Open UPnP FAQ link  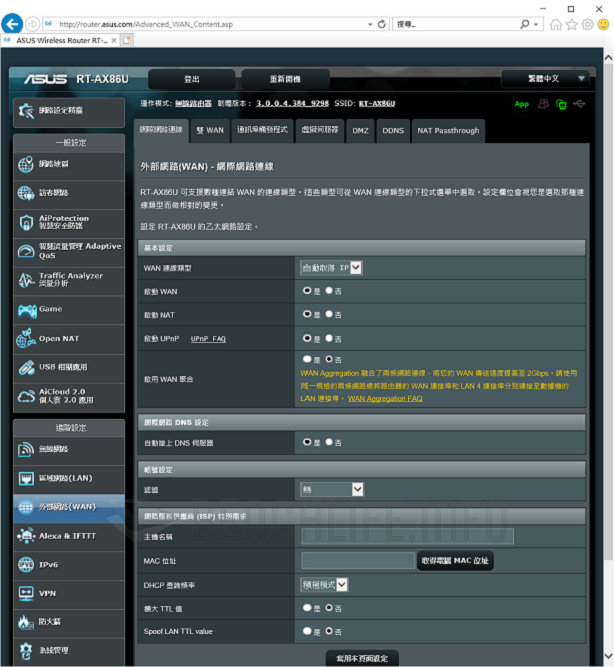[208, 339]
